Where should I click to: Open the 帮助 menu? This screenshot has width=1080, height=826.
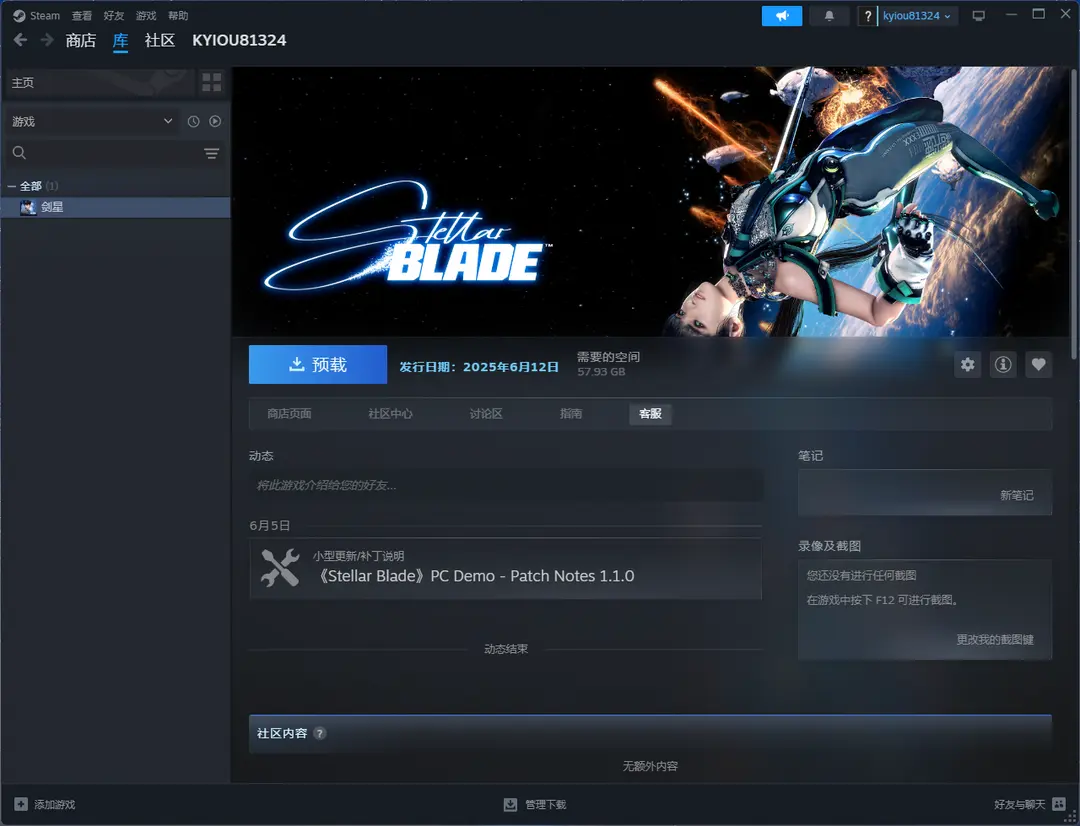[x=178, y=15]
